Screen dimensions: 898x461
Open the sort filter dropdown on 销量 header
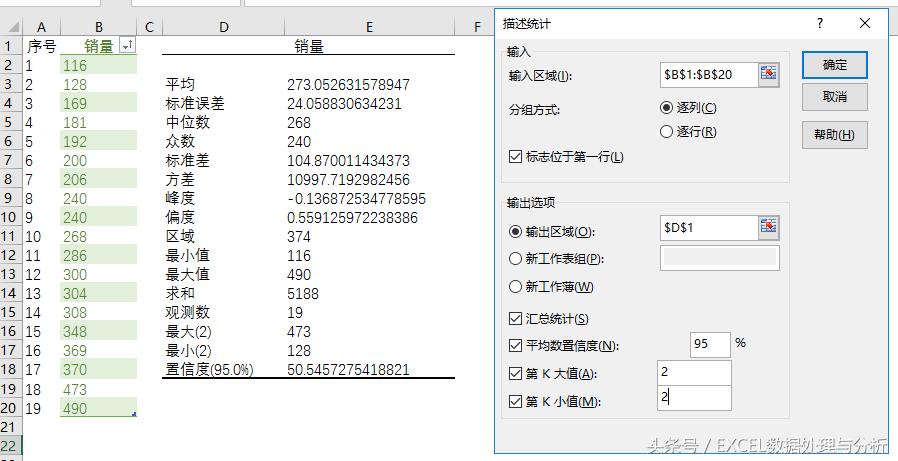[x=128, y=46]
